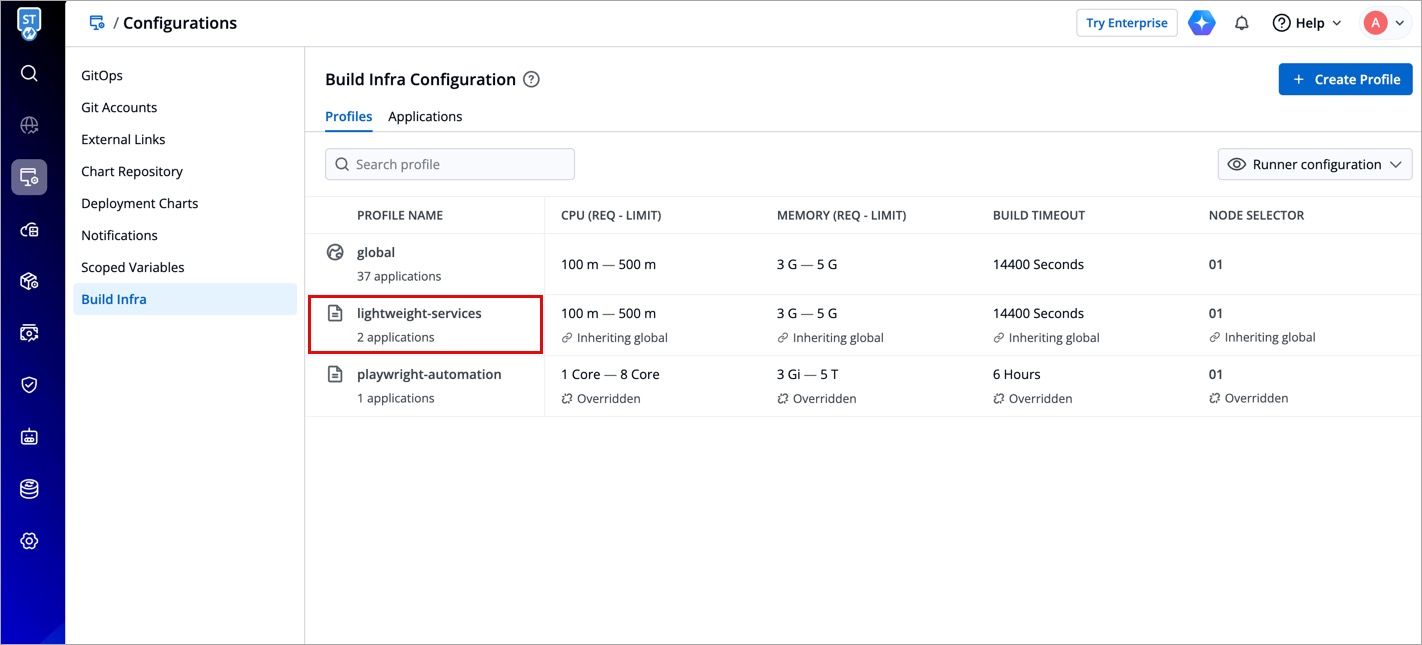Open the blue AI sparkle assistant icon
1422x645 pixels.
point(1202,23)
